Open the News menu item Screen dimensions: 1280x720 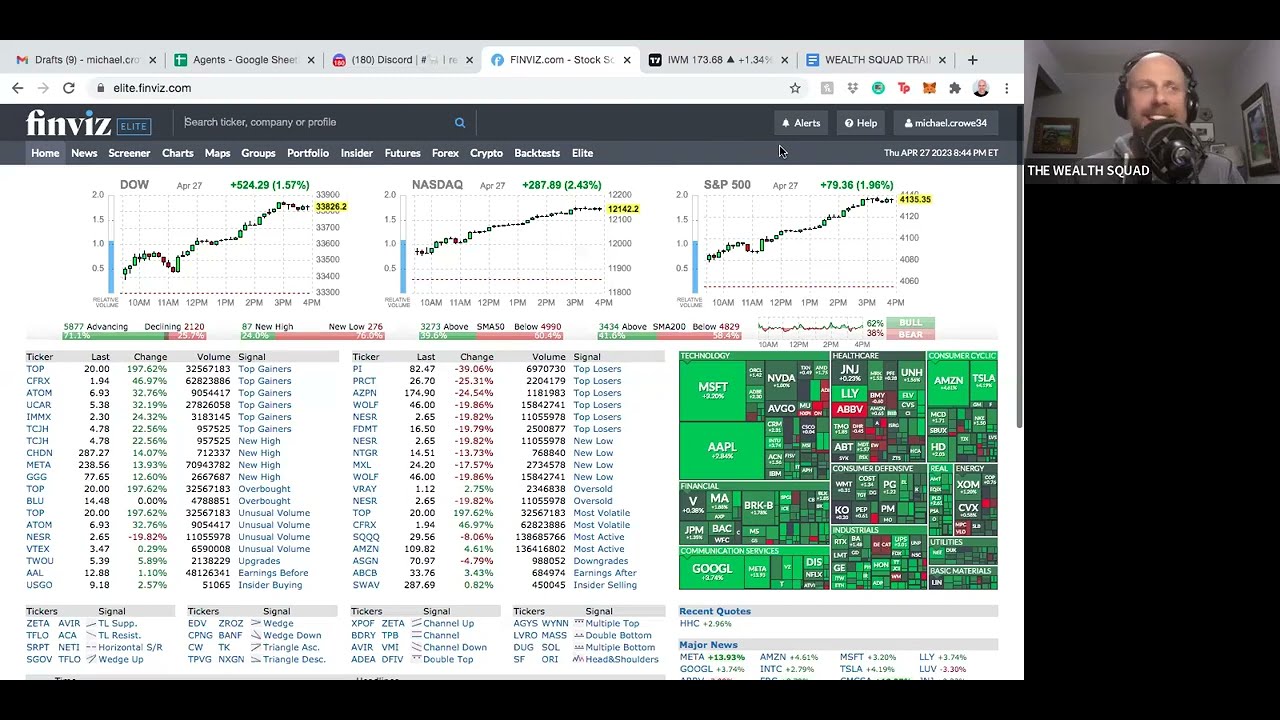84,153
